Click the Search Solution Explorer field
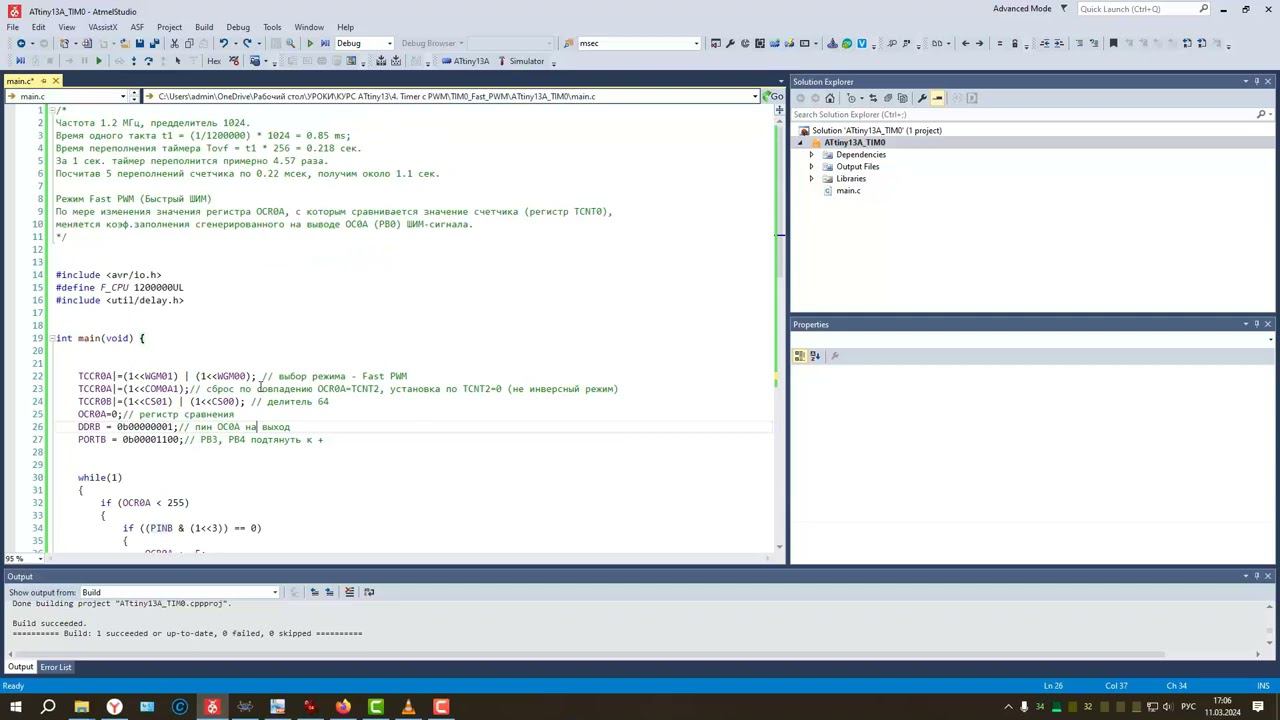Screen dimensions: 1280x720 point(1020,114)
